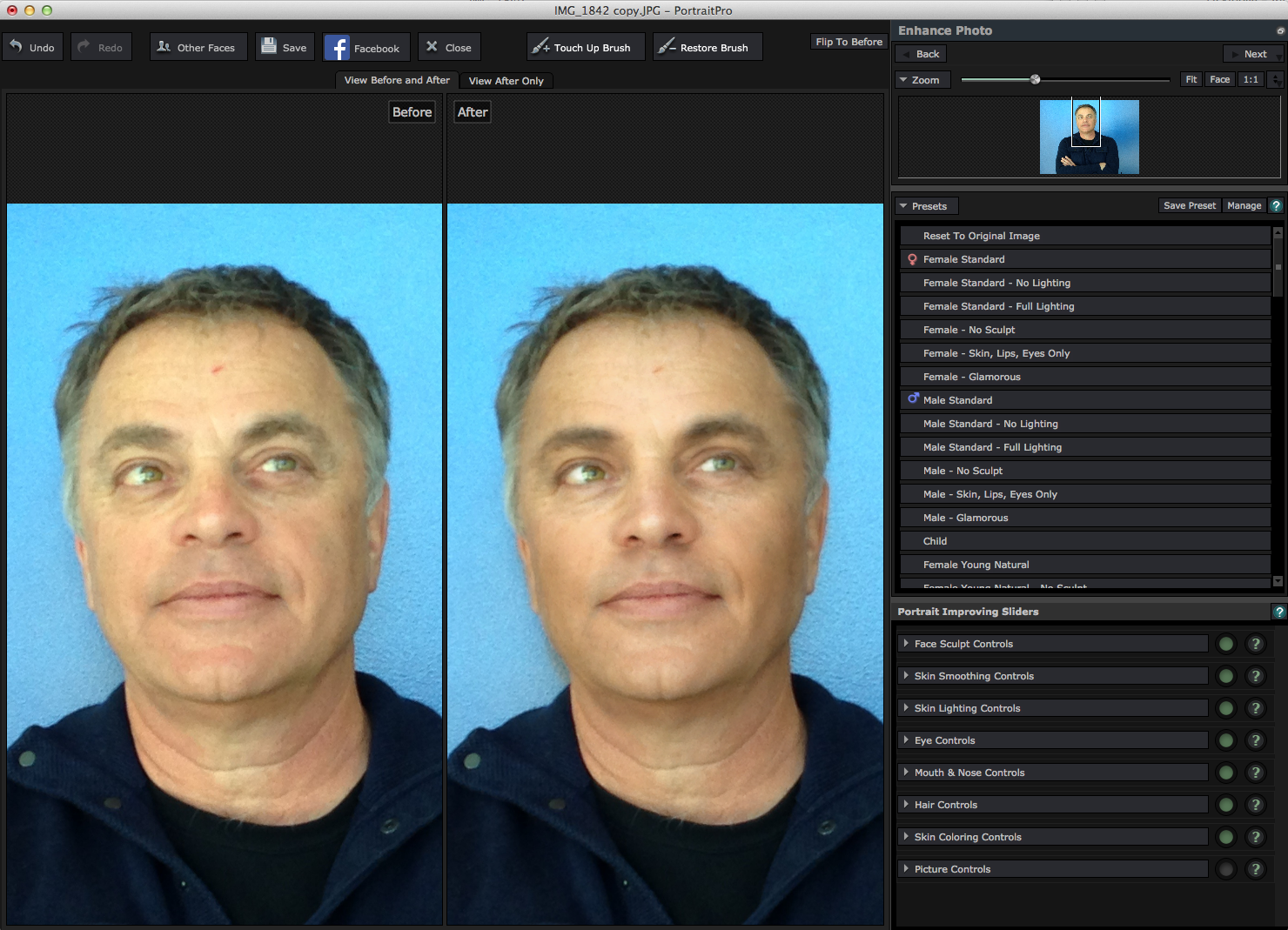
Task: Expand the Skin Smoothing Controls section
Action: pyautogui.click(x=1053, y=676)
